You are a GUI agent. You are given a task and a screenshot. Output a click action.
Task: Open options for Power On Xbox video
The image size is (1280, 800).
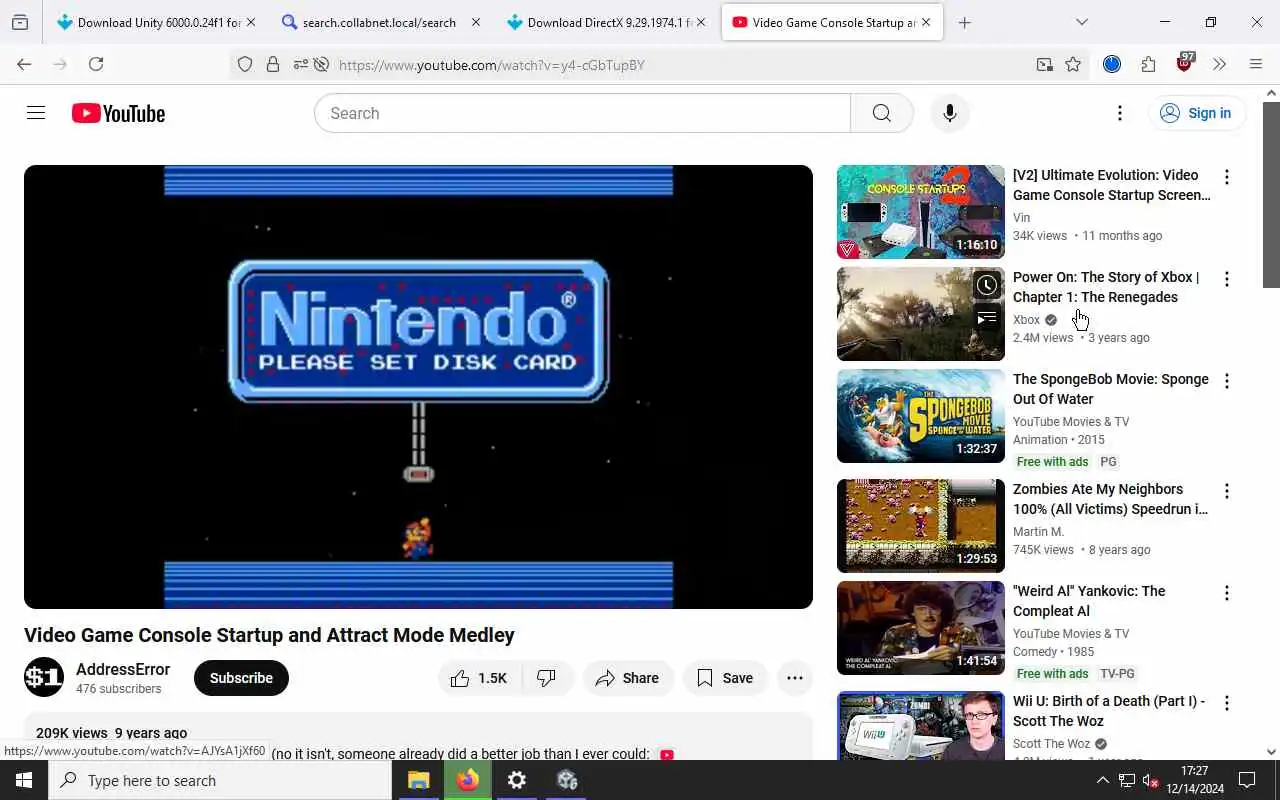click(1227, 279)
